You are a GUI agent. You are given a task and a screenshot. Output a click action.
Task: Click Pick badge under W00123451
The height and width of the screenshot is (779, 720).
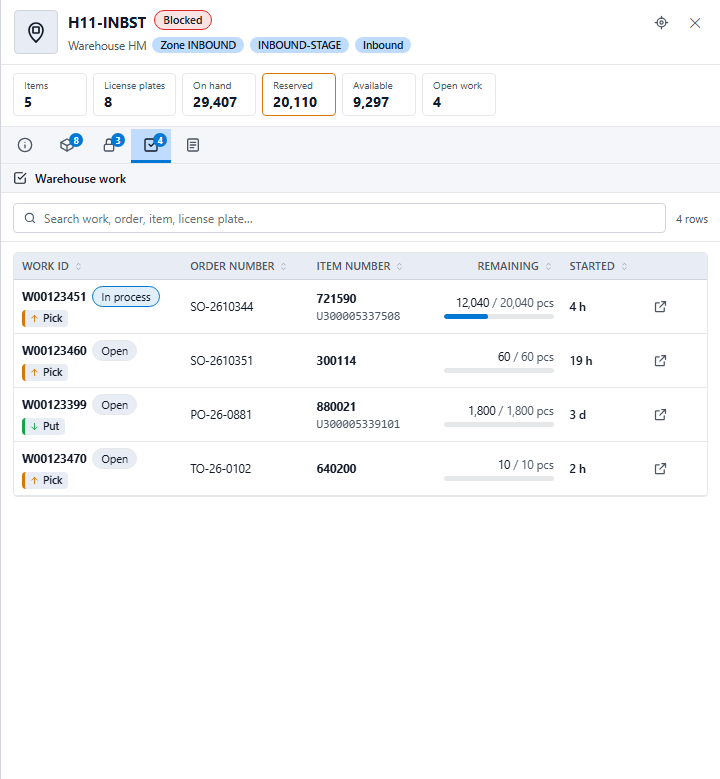(x=45, y=318)
